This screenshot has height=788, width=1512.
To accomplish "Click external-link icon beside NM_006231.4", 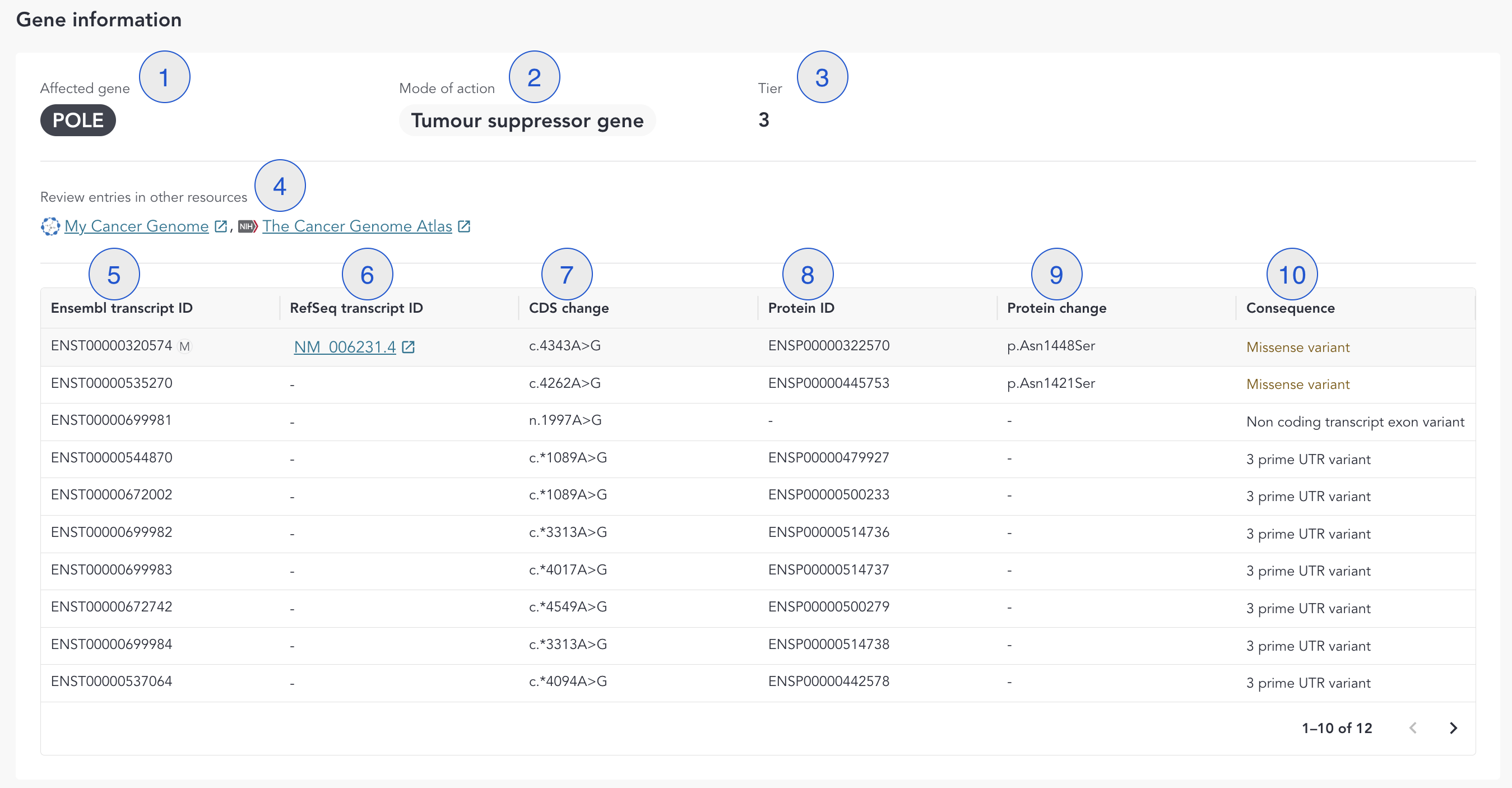I will tap(408, 347).
